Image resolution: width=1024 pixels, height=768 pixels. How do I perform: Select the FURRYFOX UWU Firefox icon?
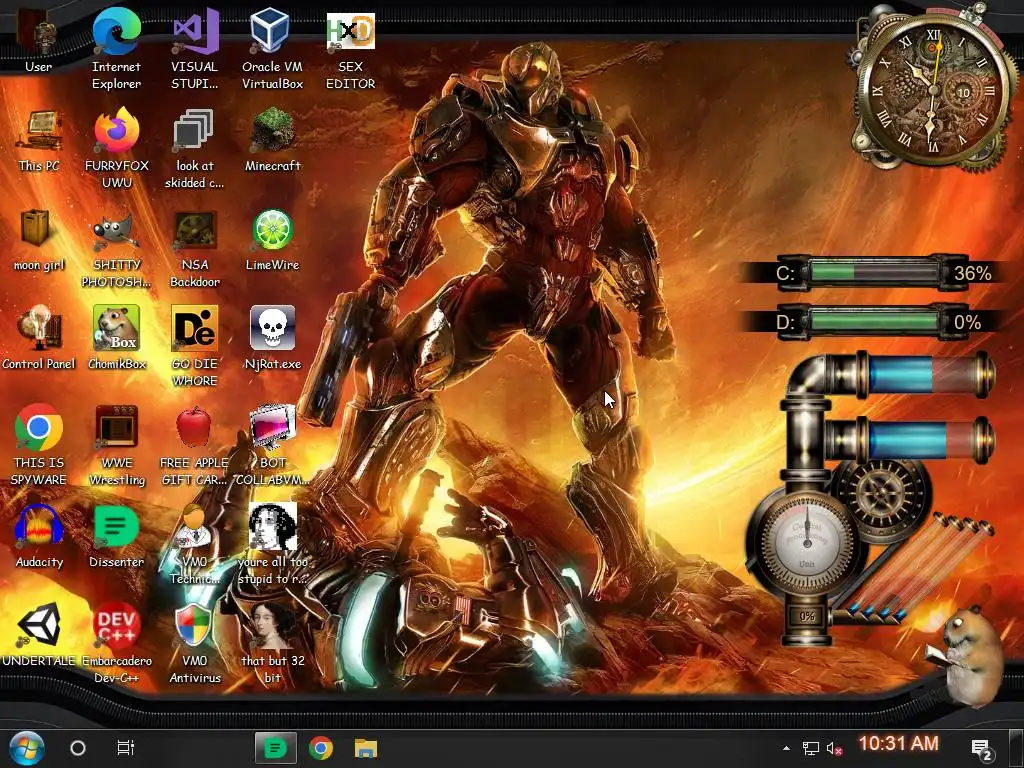(x=116, y=148)
